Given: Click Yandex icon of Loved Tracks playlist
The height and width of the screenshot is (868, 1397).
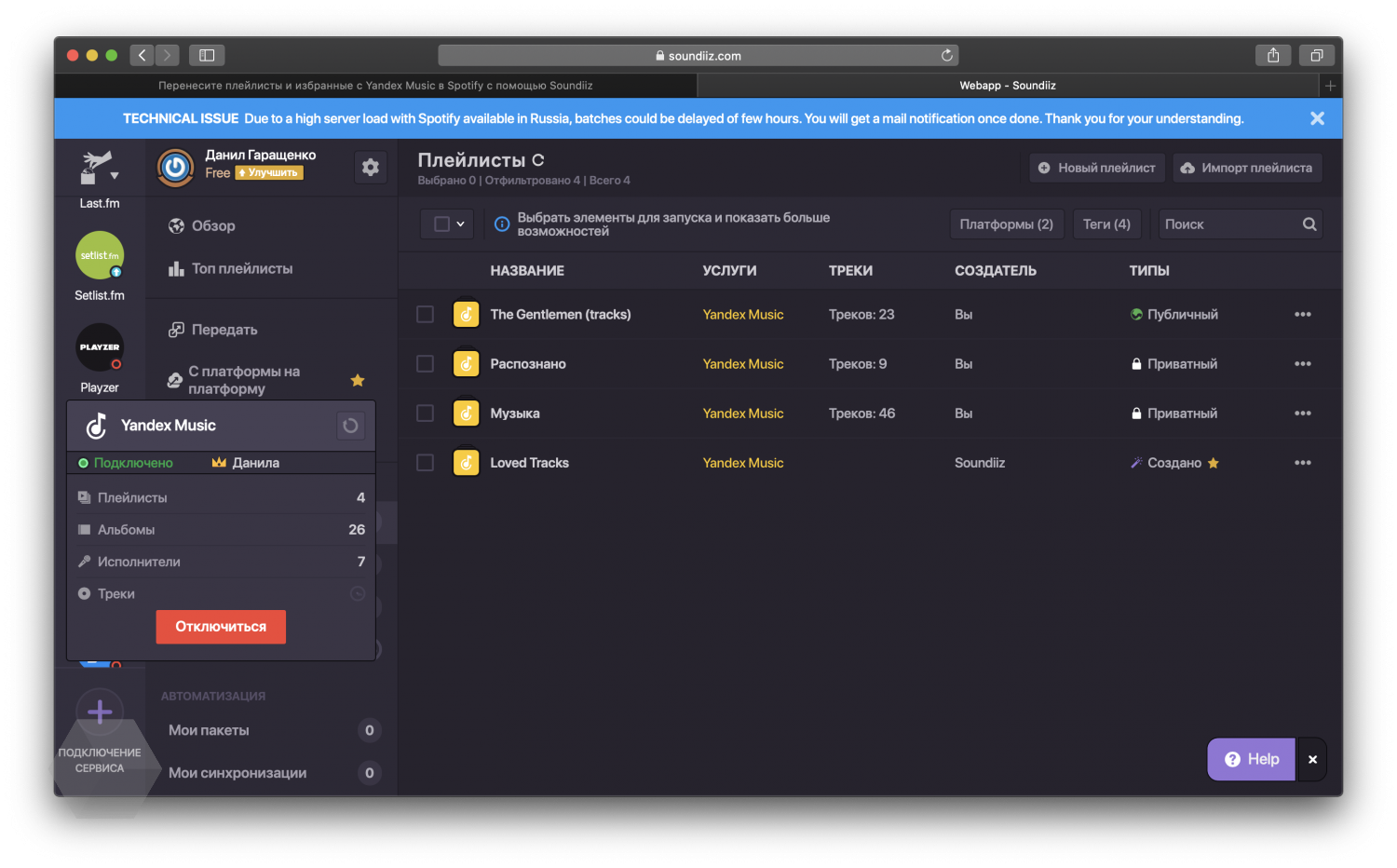Looking at the screenshot, I should (x=466, y=463).
